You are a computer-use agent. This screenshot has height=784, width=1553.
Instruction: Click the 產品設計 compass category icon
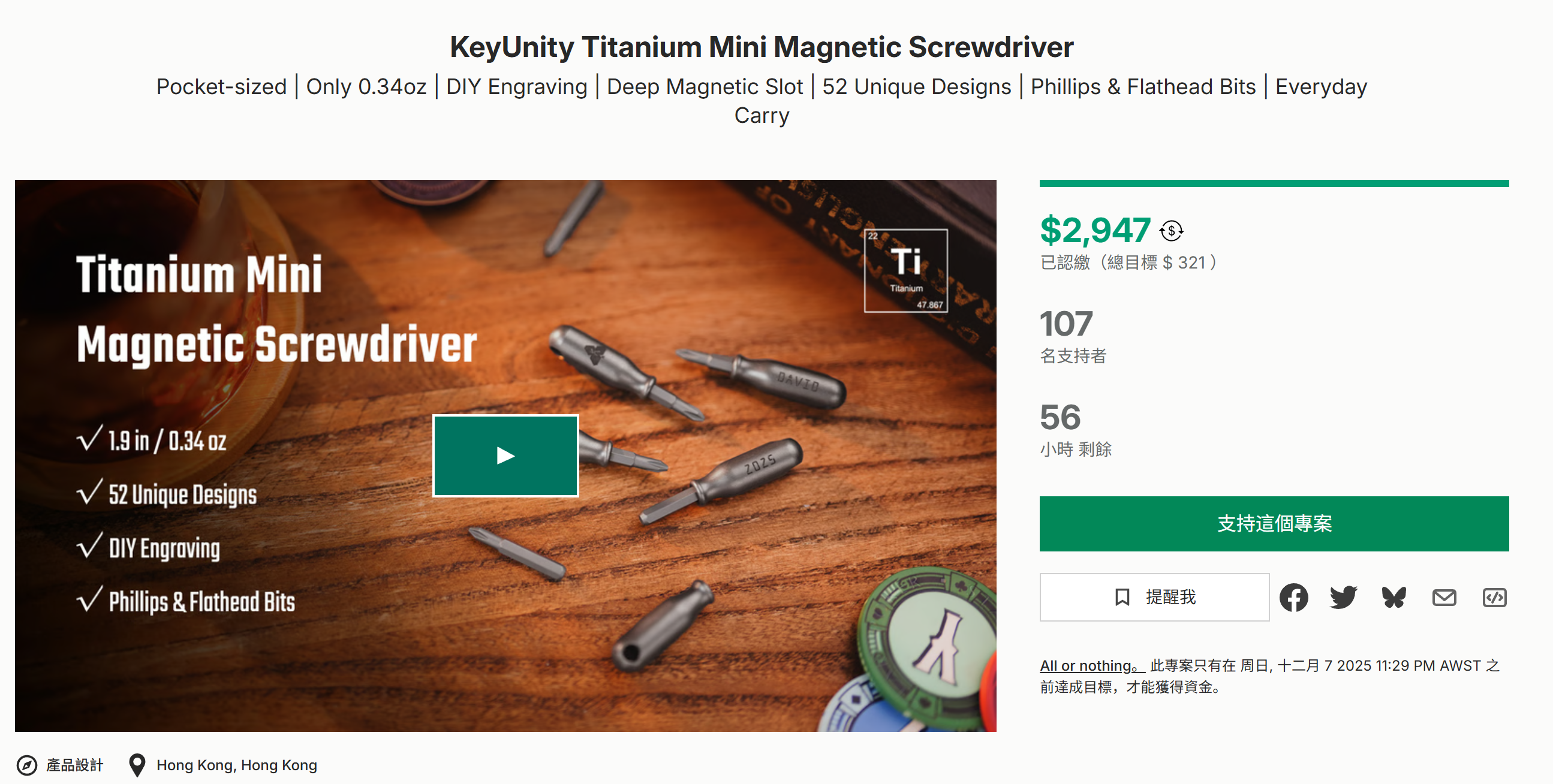tap(28, 764)
